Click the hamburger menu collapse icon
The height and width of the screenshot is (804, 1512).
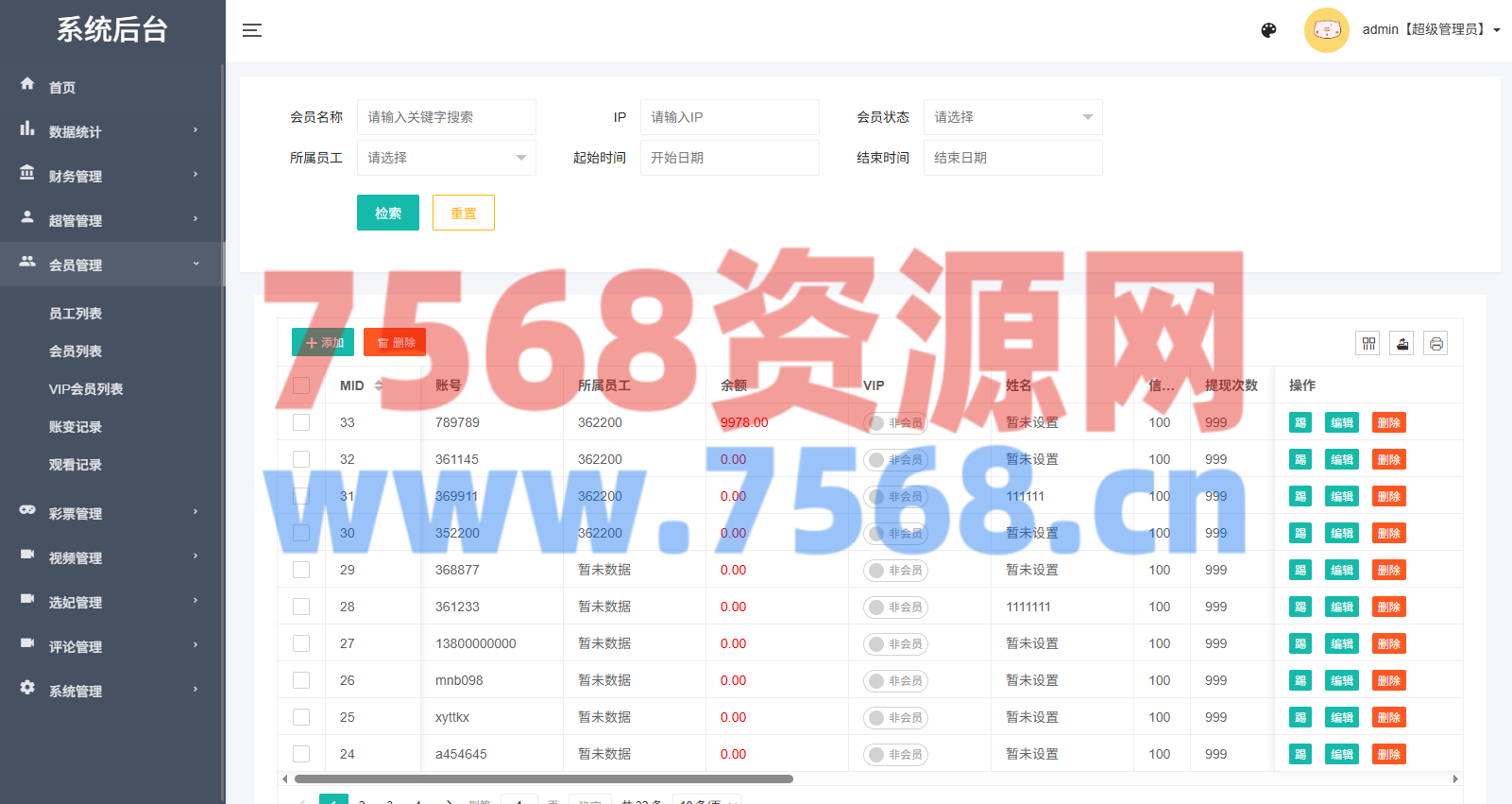[251, 30]
